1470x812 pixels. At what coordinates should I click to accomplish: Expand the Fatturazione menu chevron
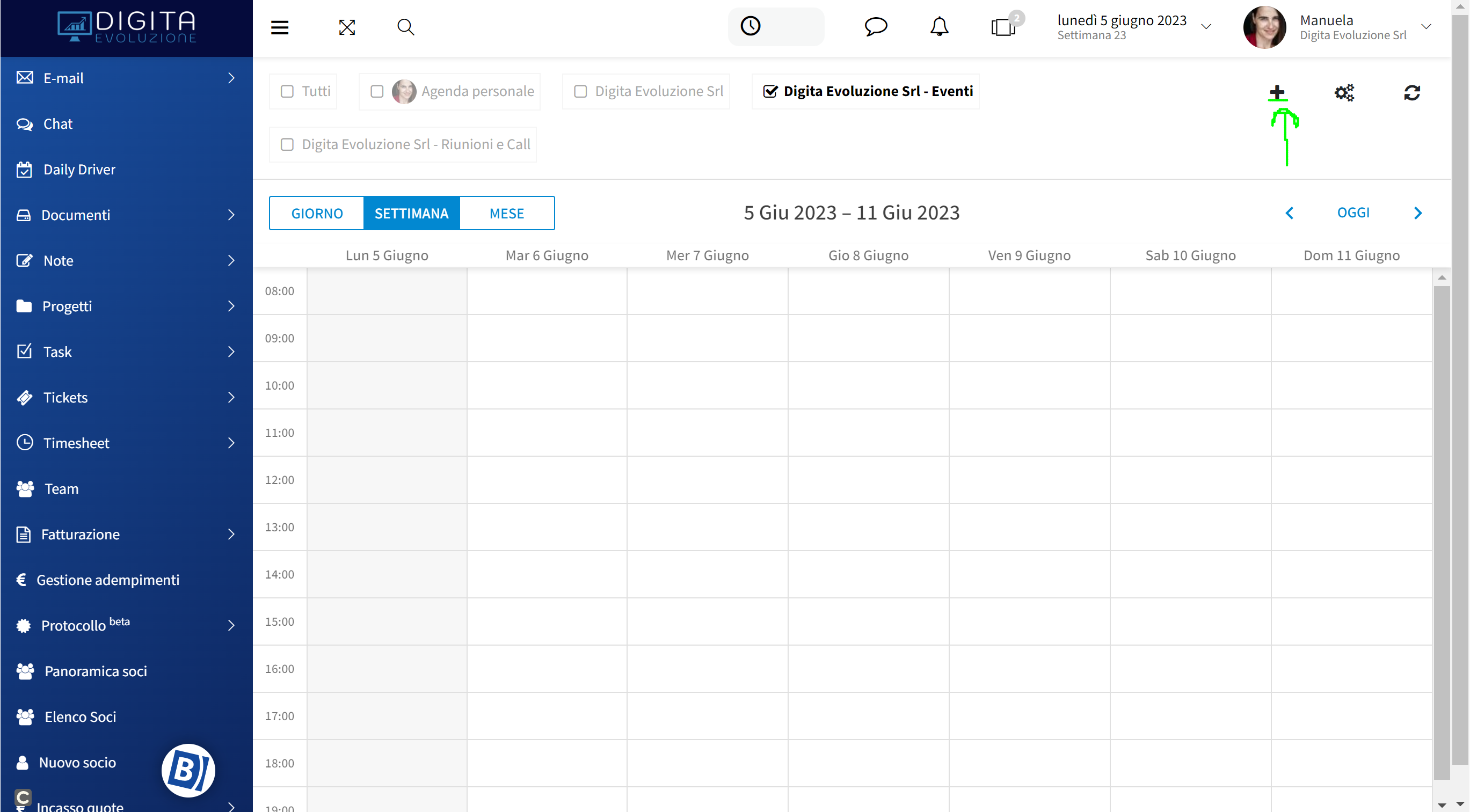coord(231,534)
